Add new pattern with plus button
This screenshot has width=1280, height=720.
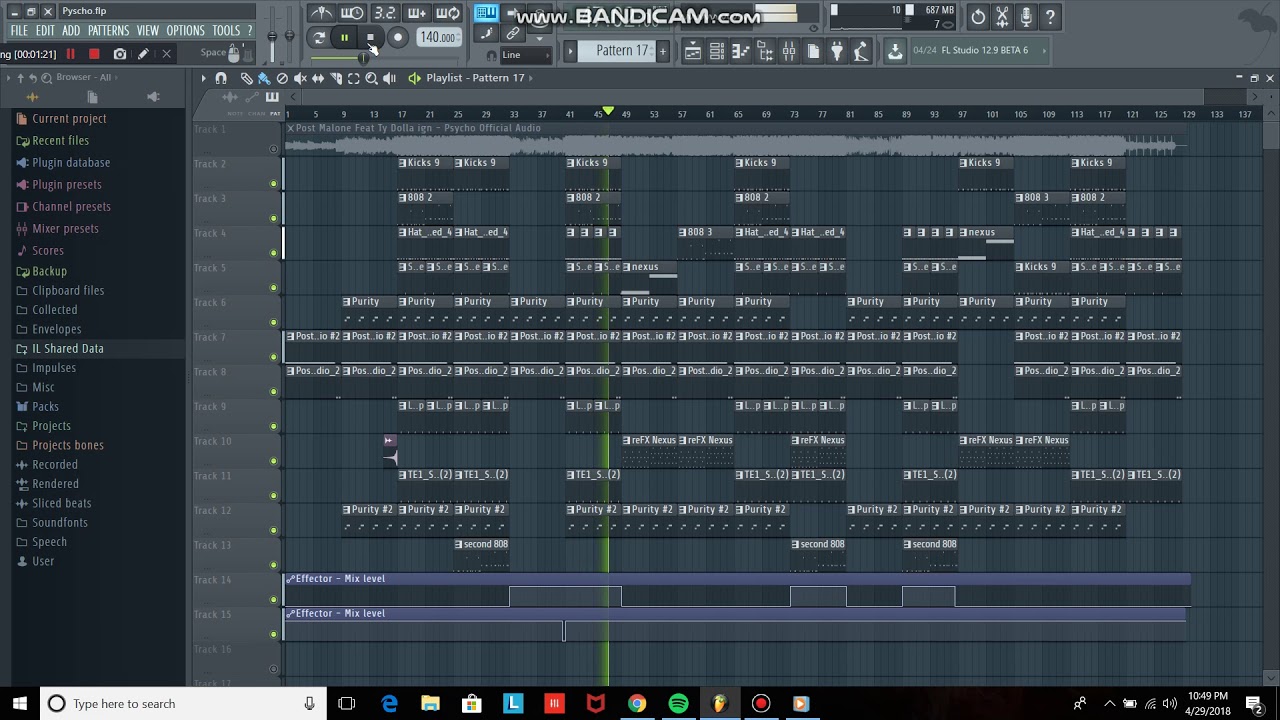662,51
